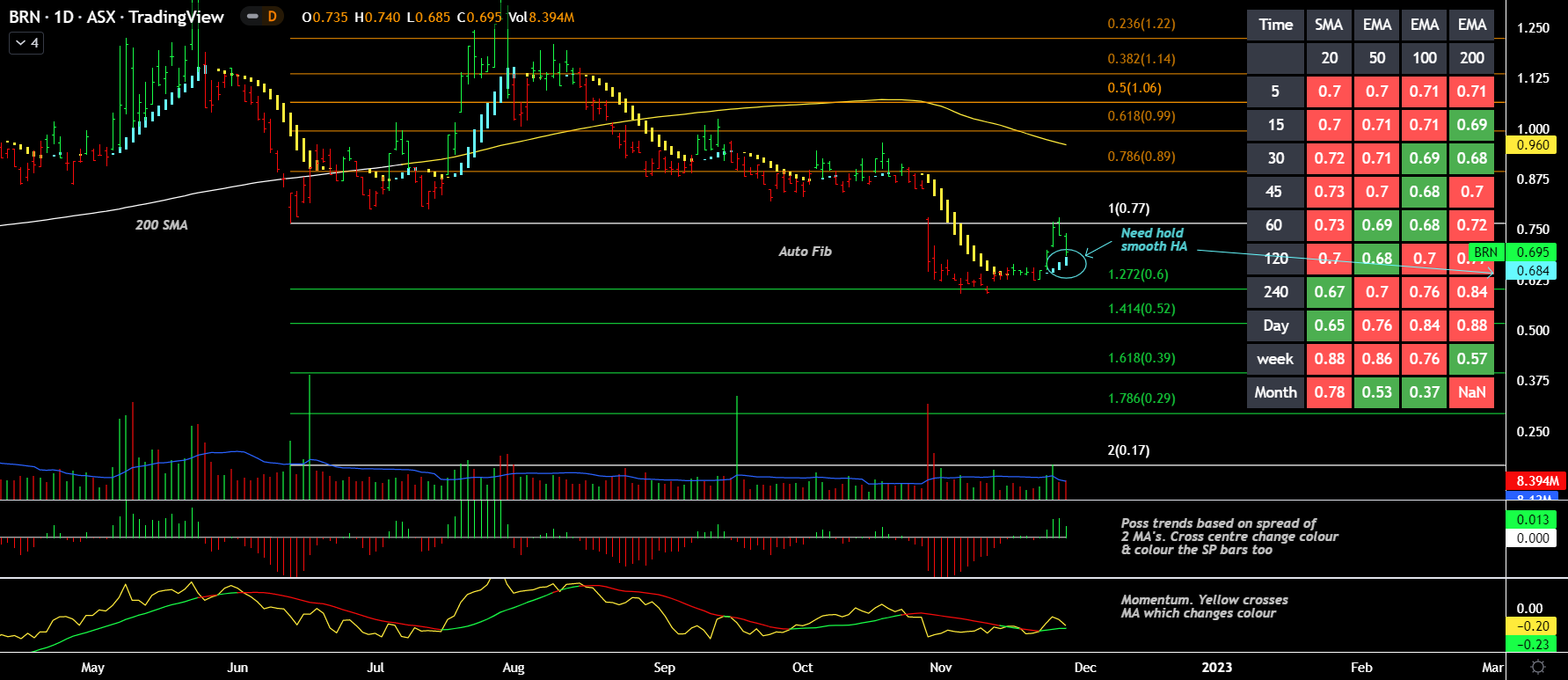Click the green BRN price label tag
This screenshot has height=680, width=1568.
(x=1485, y=252)
